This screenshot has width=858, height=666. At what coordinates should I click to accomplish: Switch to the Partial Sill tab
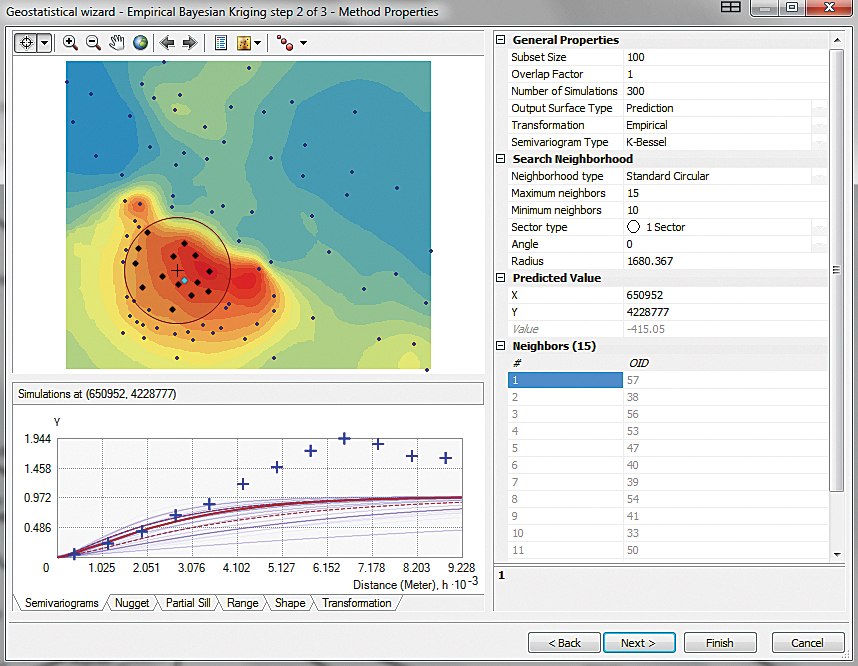187,603
